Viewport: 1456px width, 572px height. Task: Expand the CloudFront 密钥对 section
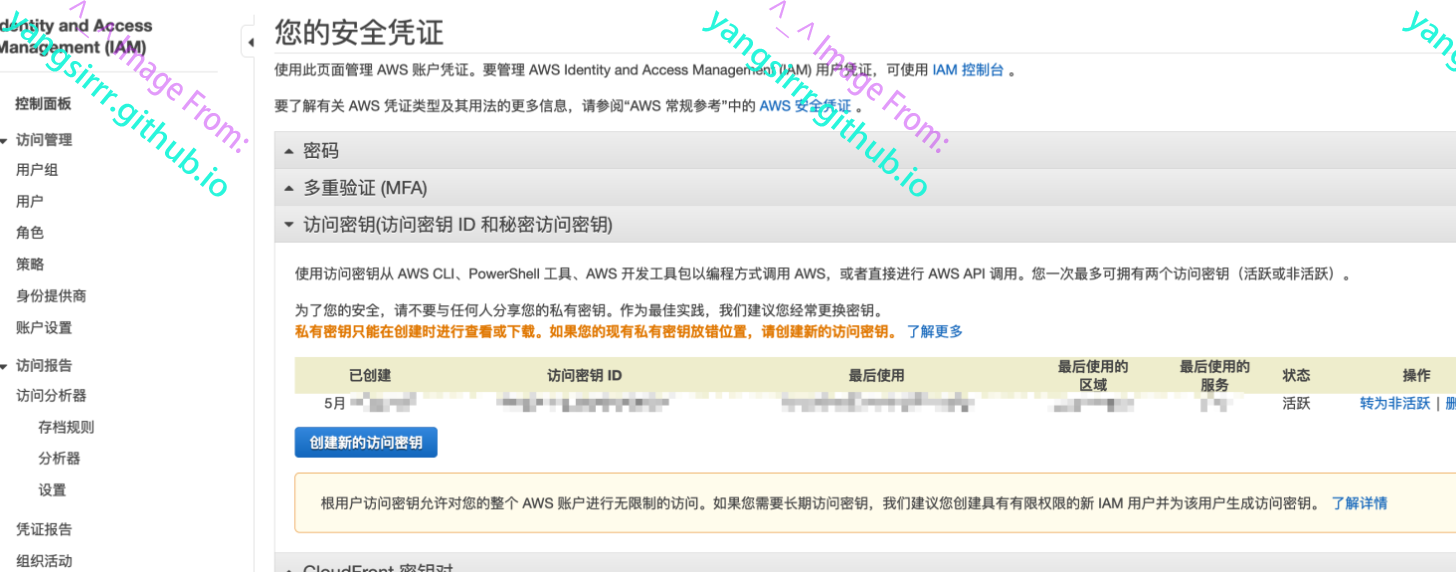click(x=865, y=563)
